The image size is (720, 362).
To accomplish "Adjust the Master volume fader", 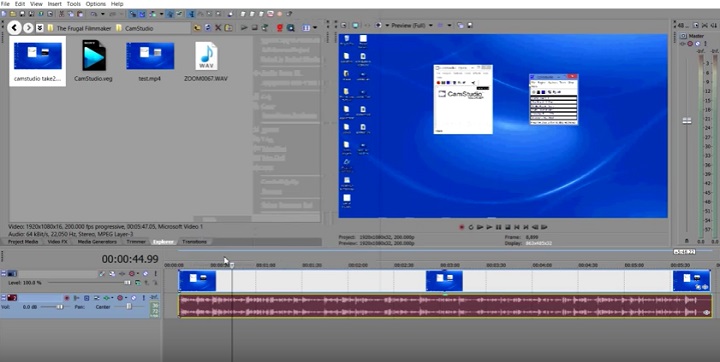I will tap(687, 121).
